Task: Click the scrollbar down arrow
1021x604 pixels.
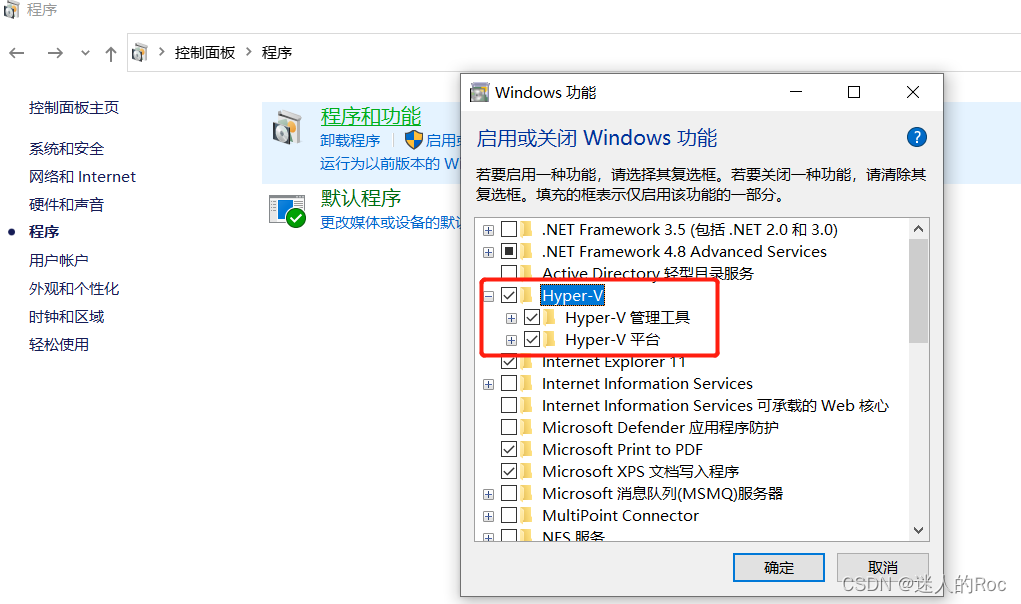Action: click(918, 530)
